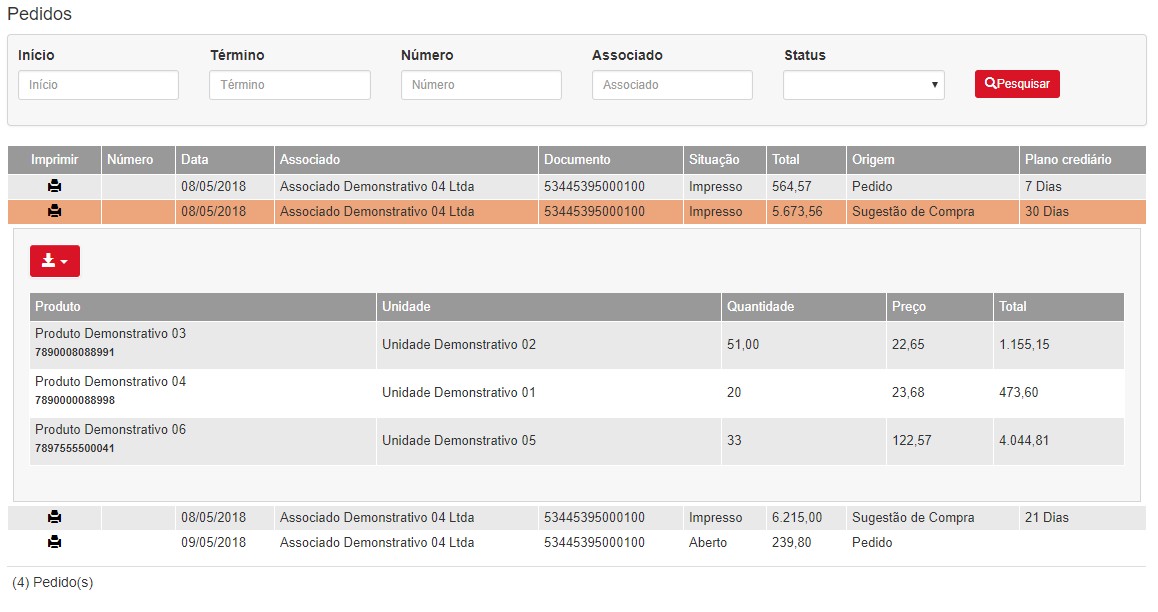Select the product total 4.044,81
The image size is (1158, 612).
tap(1059, 441)
